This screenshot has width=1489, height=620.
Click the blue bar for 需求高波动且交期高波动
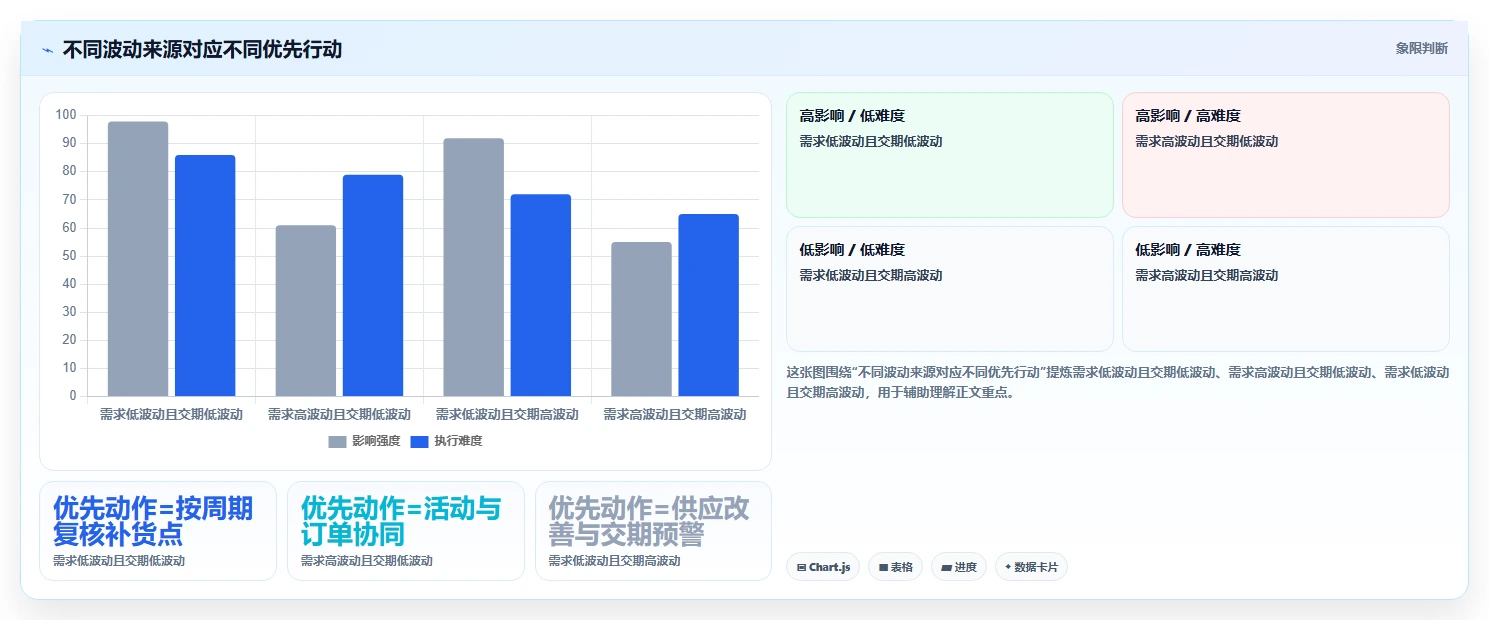[709, 305]
